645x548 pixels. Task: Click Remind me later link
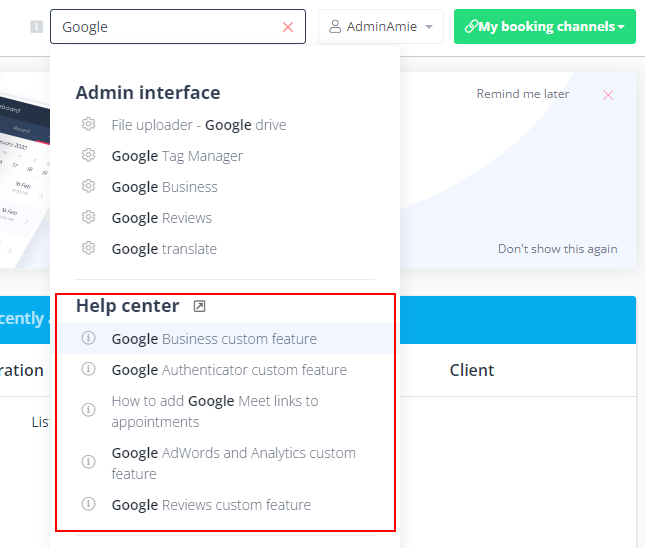tap(523, 94)
